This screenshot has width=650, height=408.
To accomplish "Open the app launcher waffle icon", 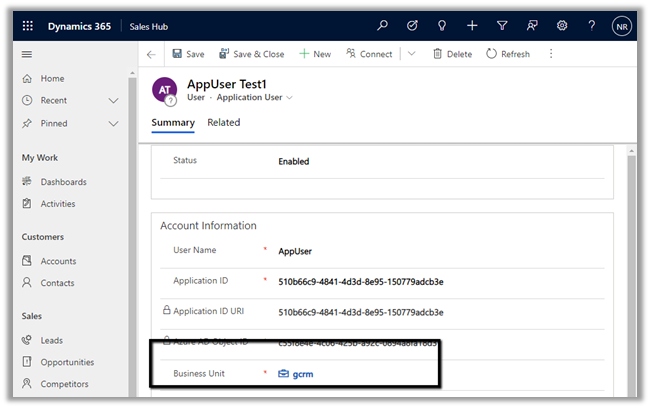I will [x=27, y=26].
